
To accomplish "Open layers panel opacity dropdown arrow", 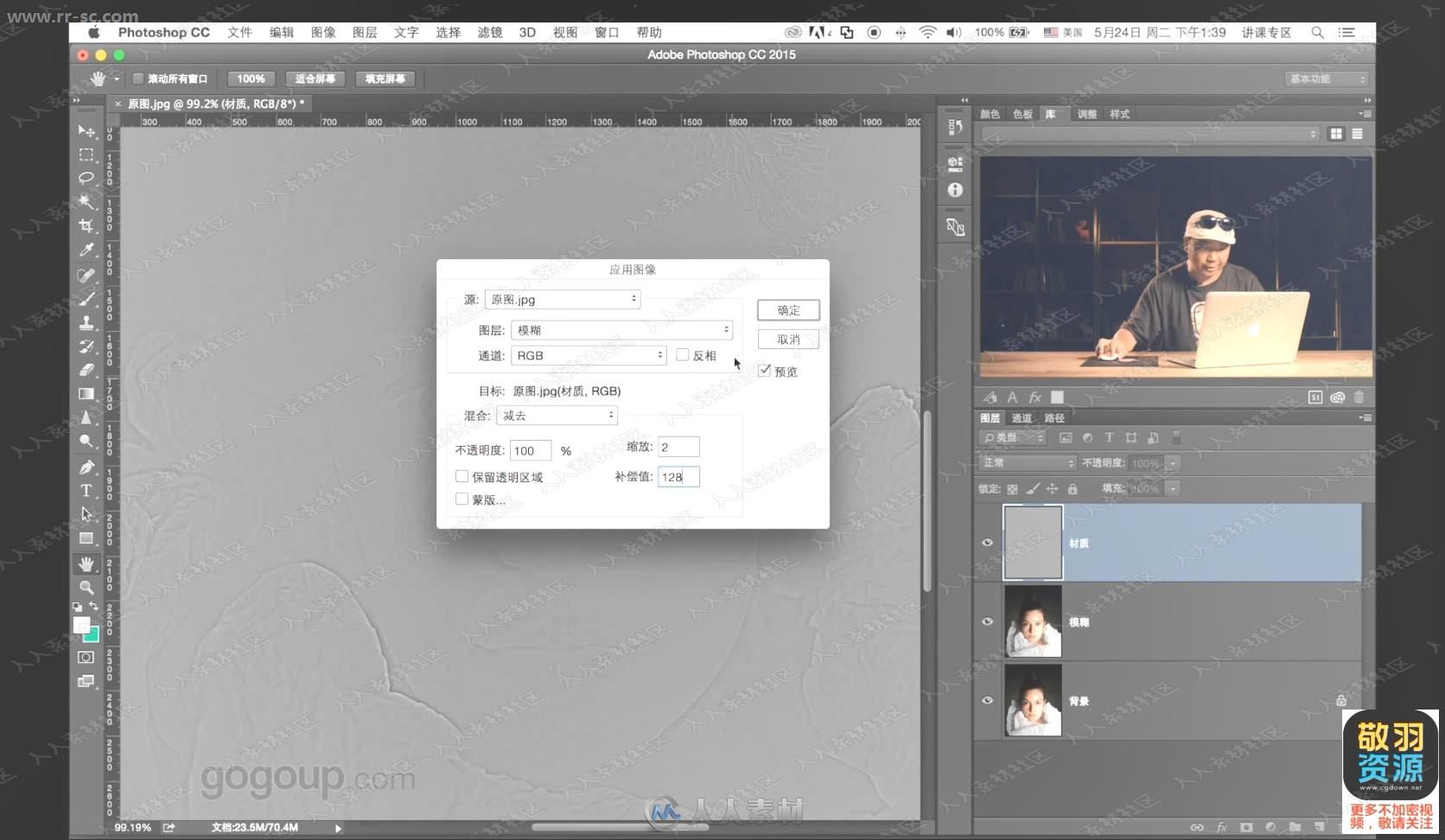I will (1173, 463).
